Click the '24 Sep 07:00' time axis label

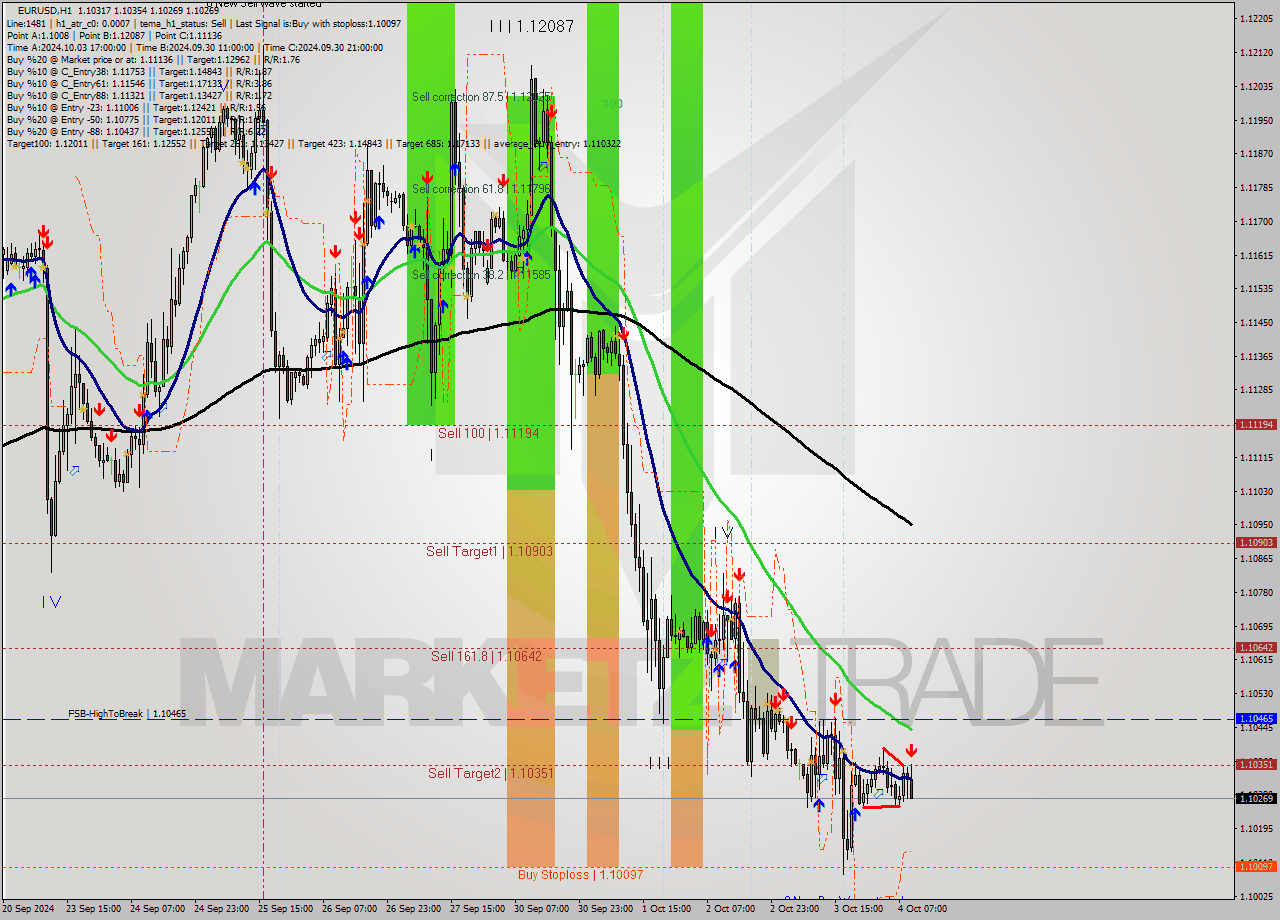coord(157,909)
